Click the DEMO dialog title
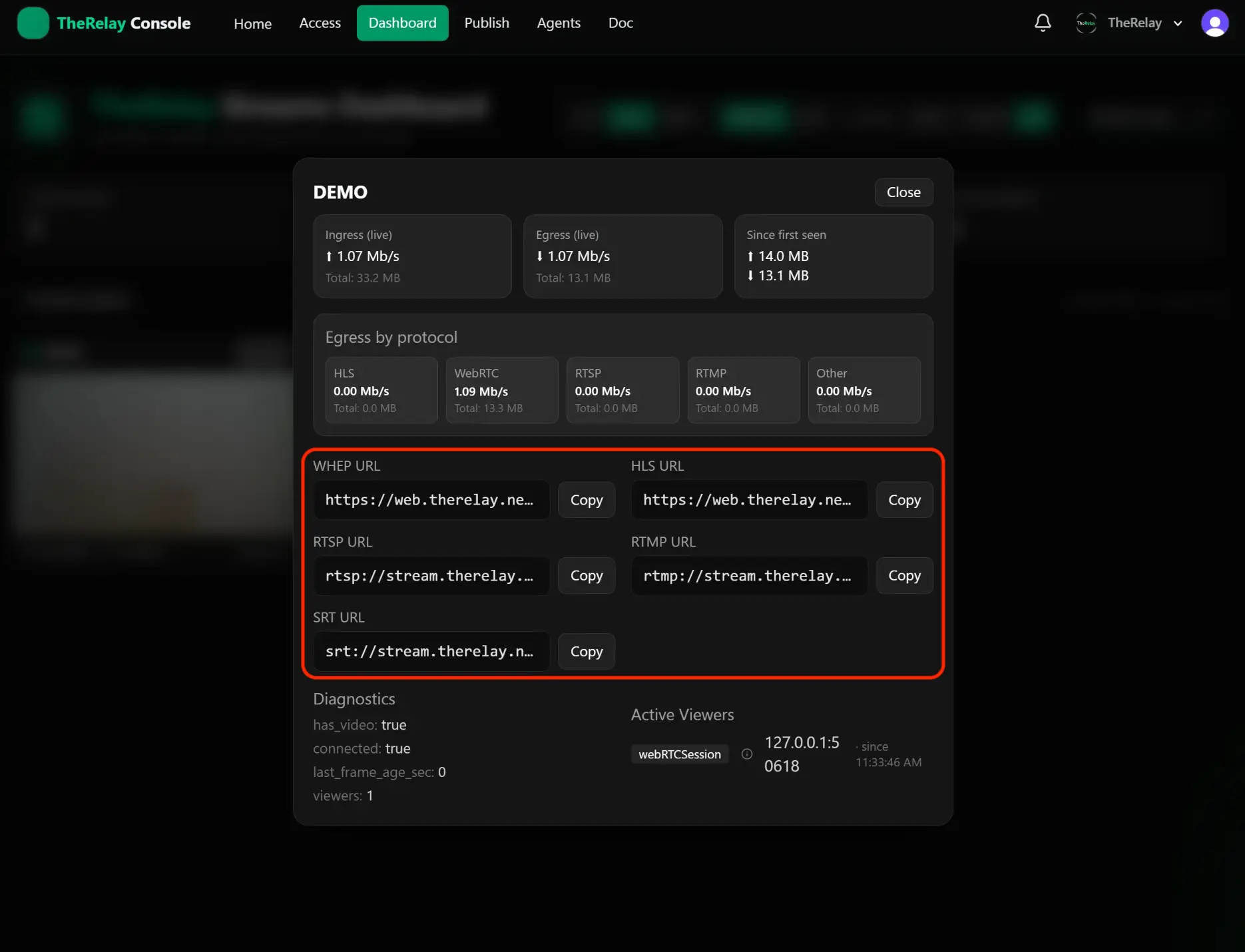1245x952 pixels. [340, 192]
